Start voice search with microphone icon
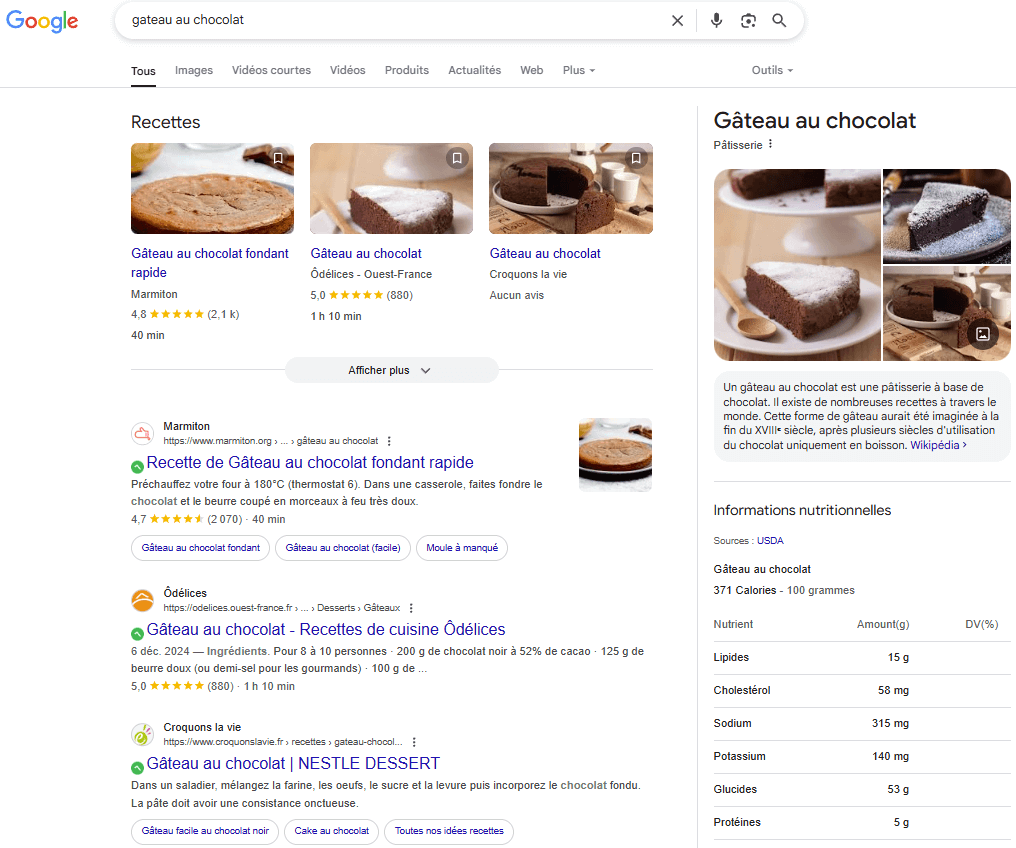1016x848 pixels. 716,21
